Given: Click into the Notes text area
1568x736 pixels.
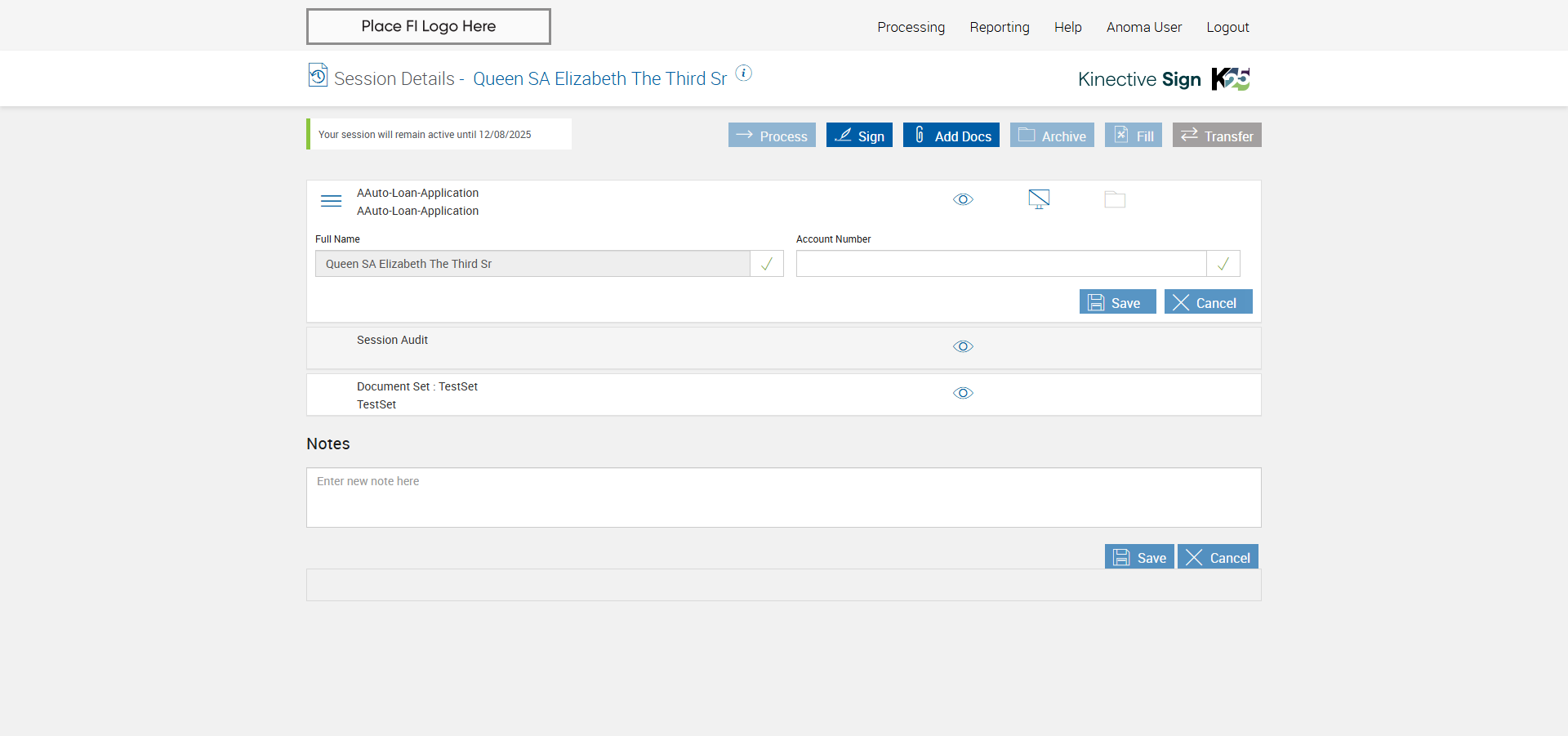Looking at the screenshot, I should click(783, 497).
